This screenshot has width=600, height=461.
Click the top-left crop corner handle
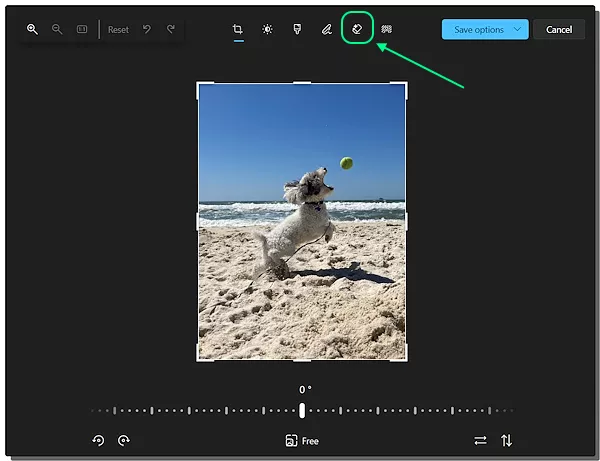[x=201, y=86]
